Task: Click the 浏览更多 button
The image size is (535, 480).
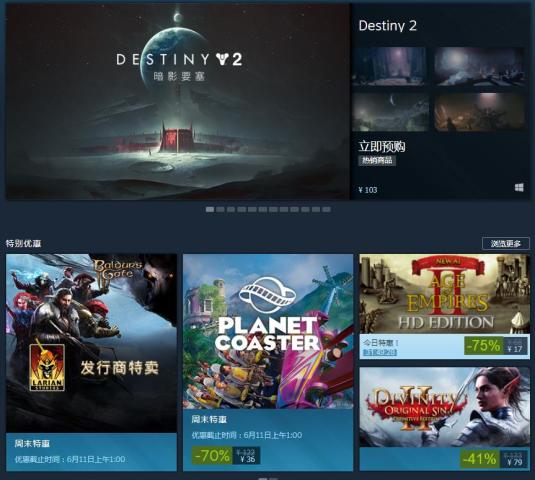Action: [x=506, y=244]
